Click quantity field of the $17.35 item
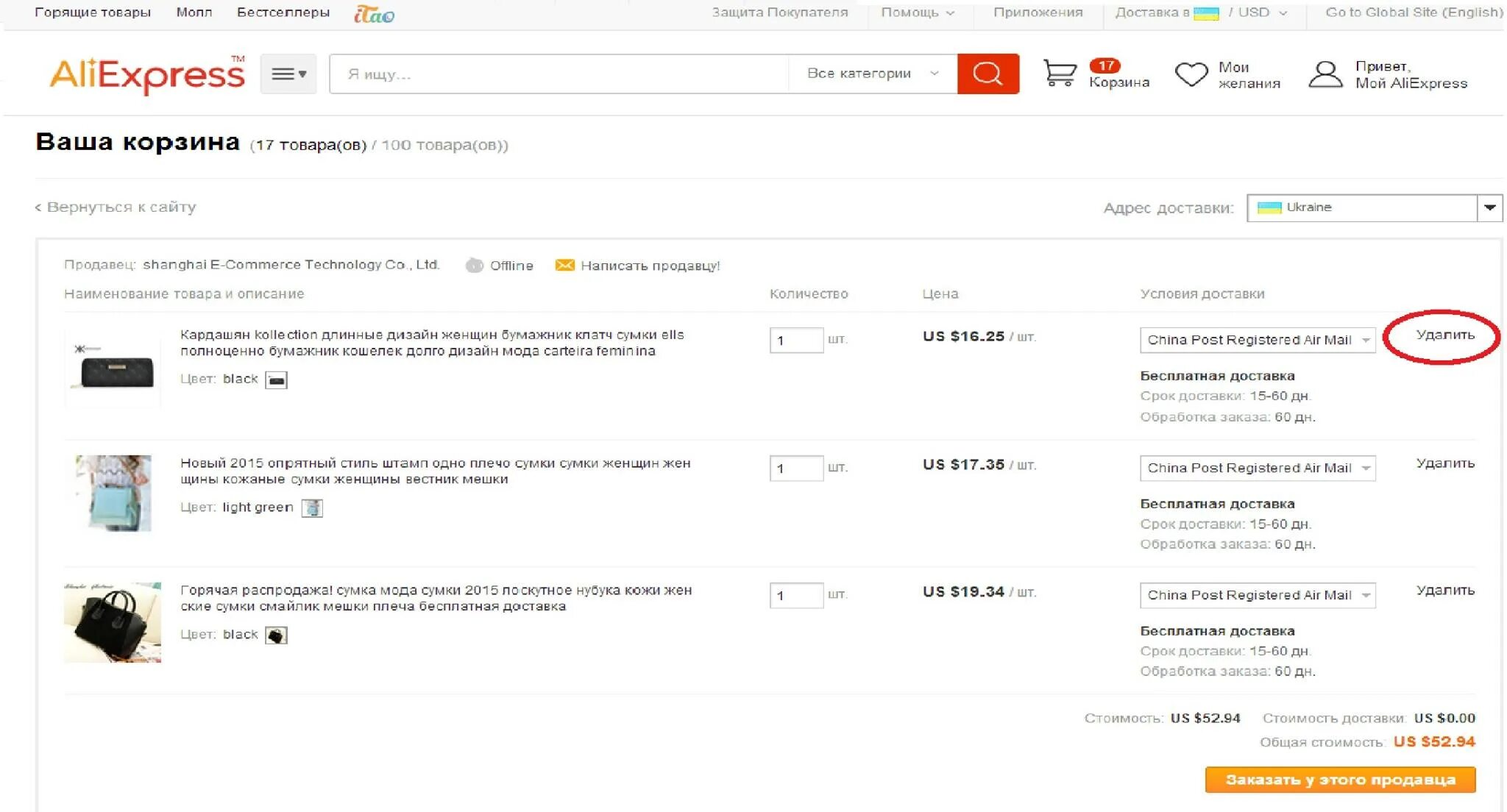 click(795, 468)
